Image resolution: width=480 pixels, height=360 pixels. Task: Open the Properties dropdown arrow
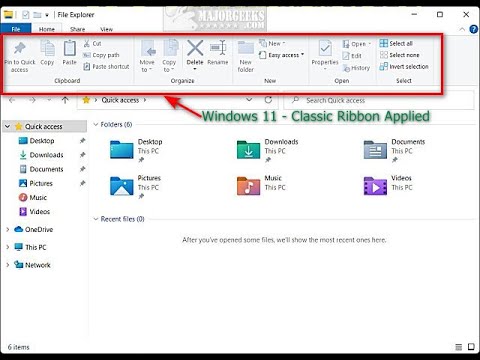click(x=325, y=69)
